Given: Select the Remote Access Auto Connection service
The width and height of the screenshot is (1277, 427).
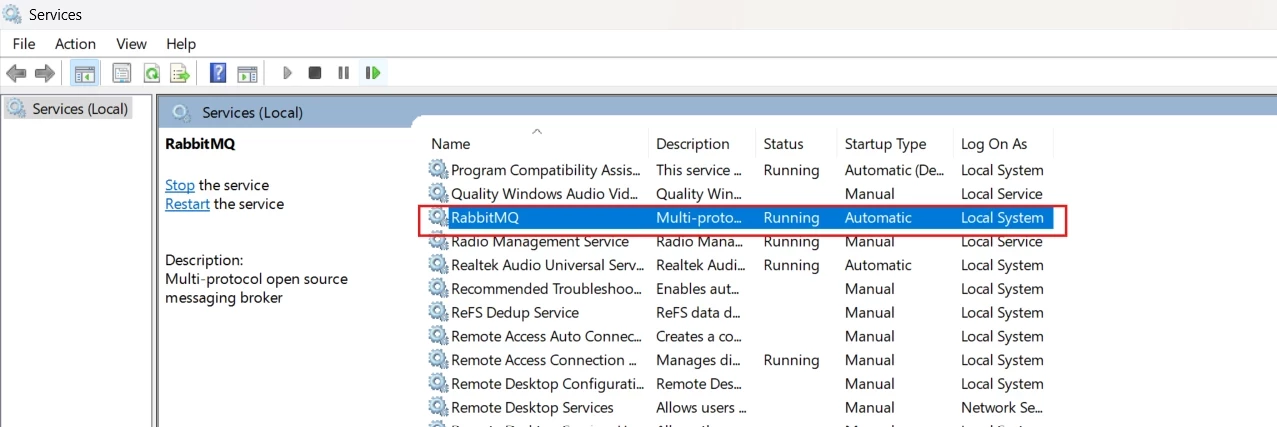Looking at the screenshot, I should [x=547, y=336].
